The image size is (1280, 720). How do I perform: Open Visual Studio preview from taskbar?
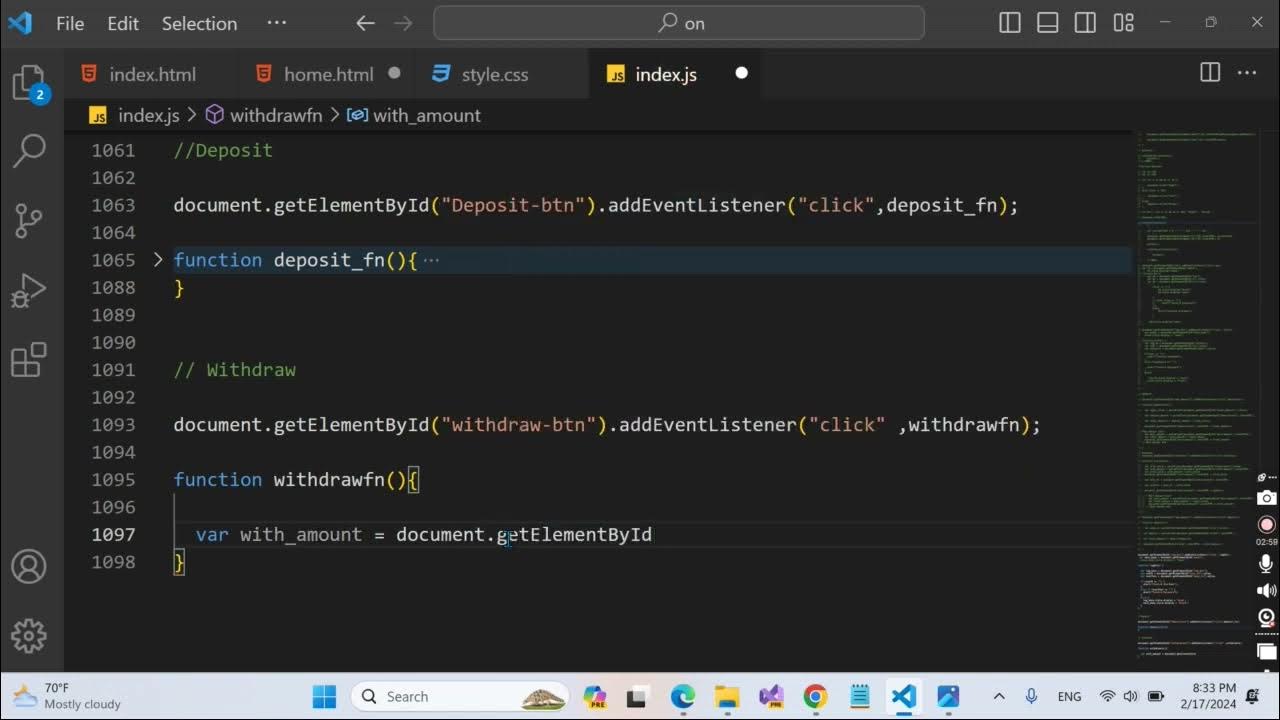point(771,696)
